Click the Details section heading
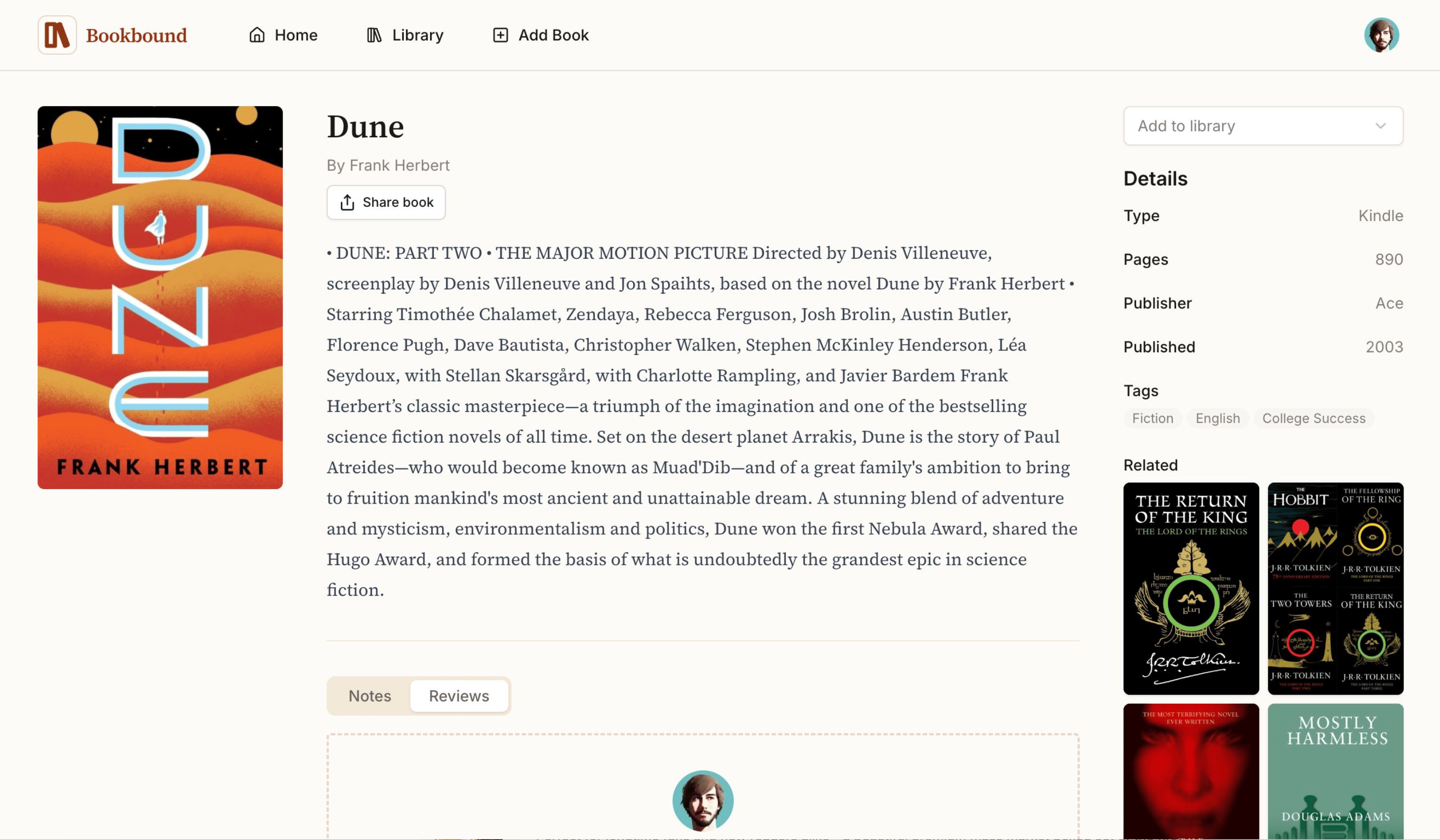The width and height of the screenshot is (1440, 840). tap(1155, 179)
